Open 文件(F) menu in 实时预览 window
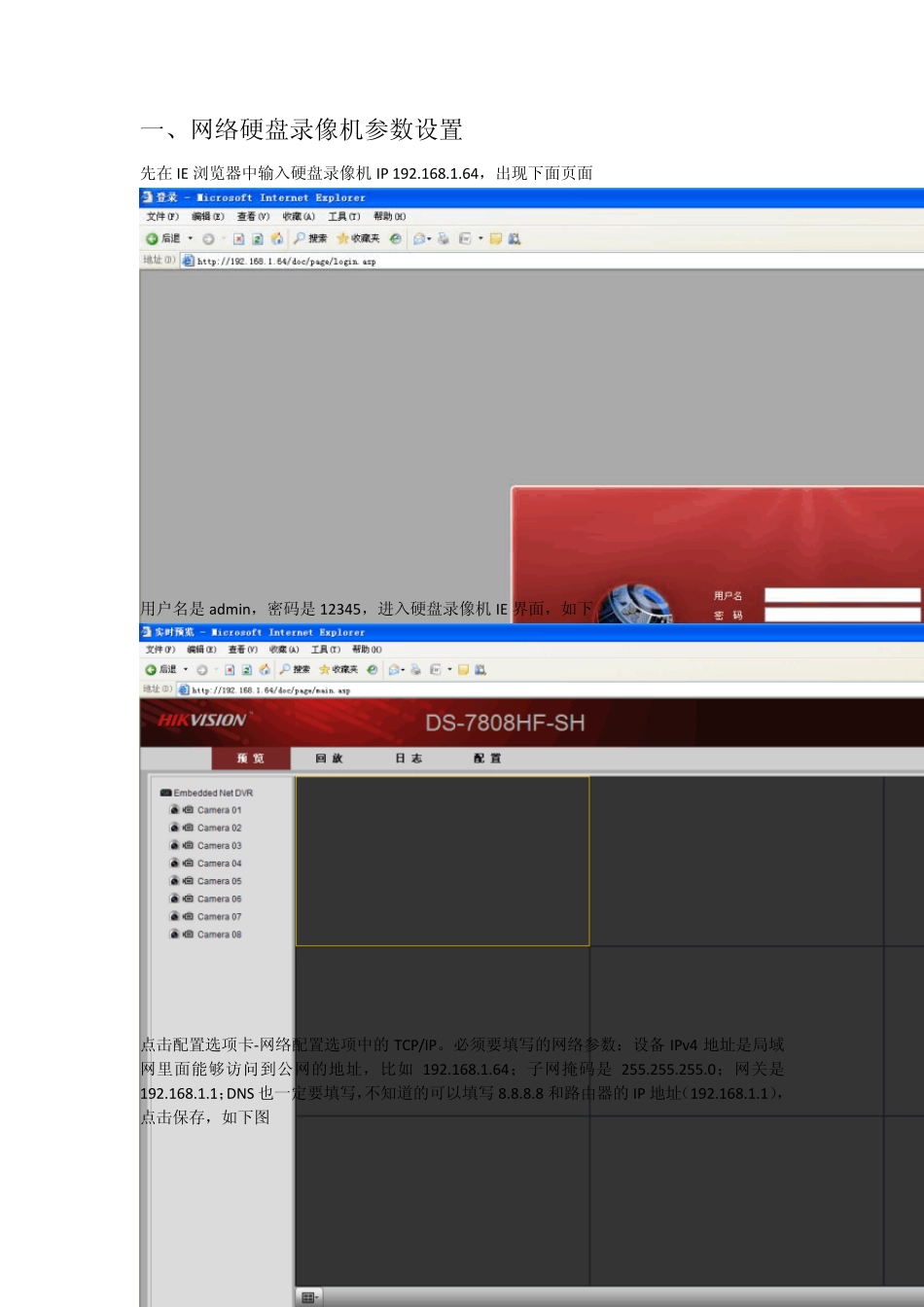 point(160,650)
